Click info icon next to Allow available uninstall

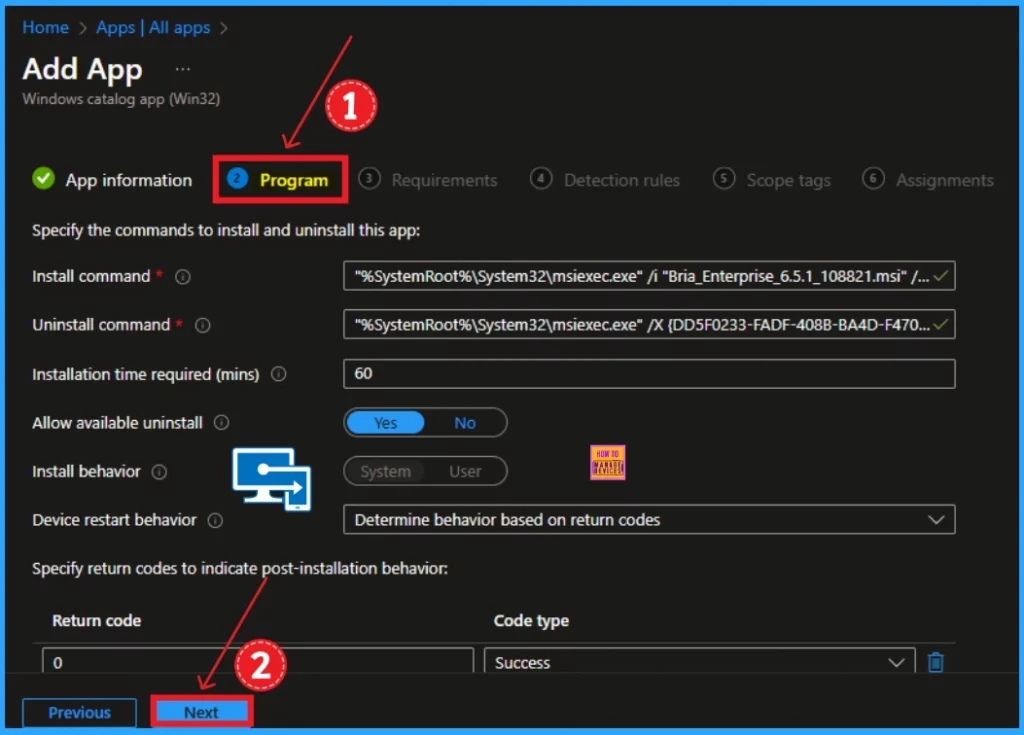(x=222, y=423)
